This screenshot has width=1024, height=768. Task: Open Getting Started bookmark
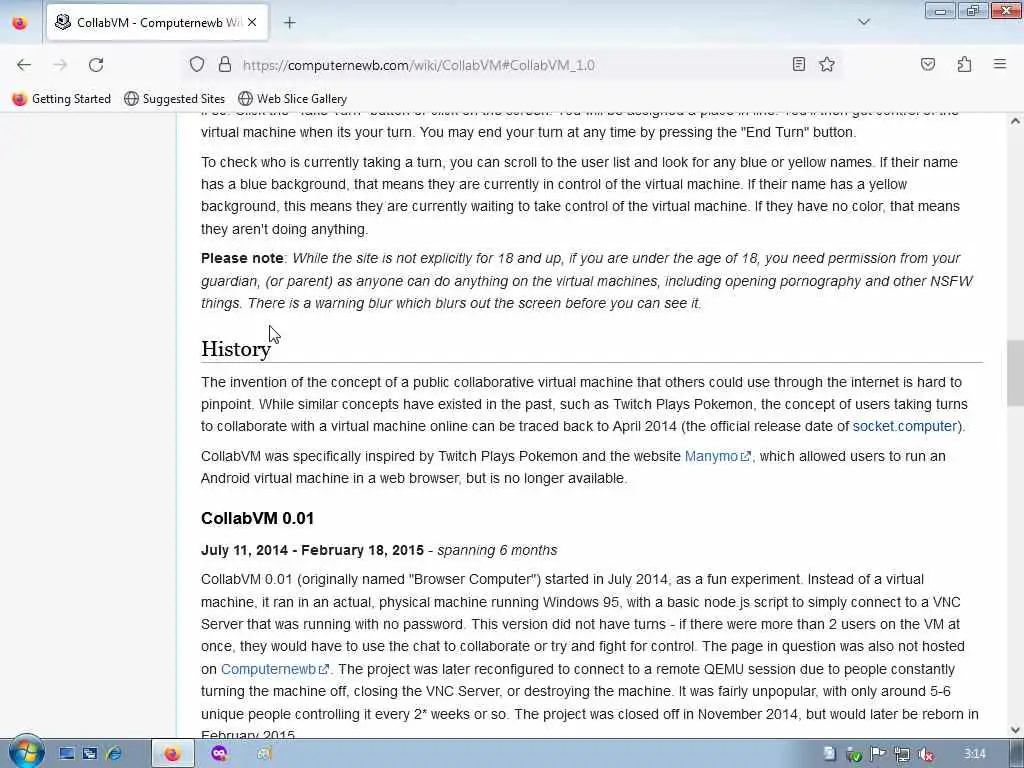(x=62, y=99)
